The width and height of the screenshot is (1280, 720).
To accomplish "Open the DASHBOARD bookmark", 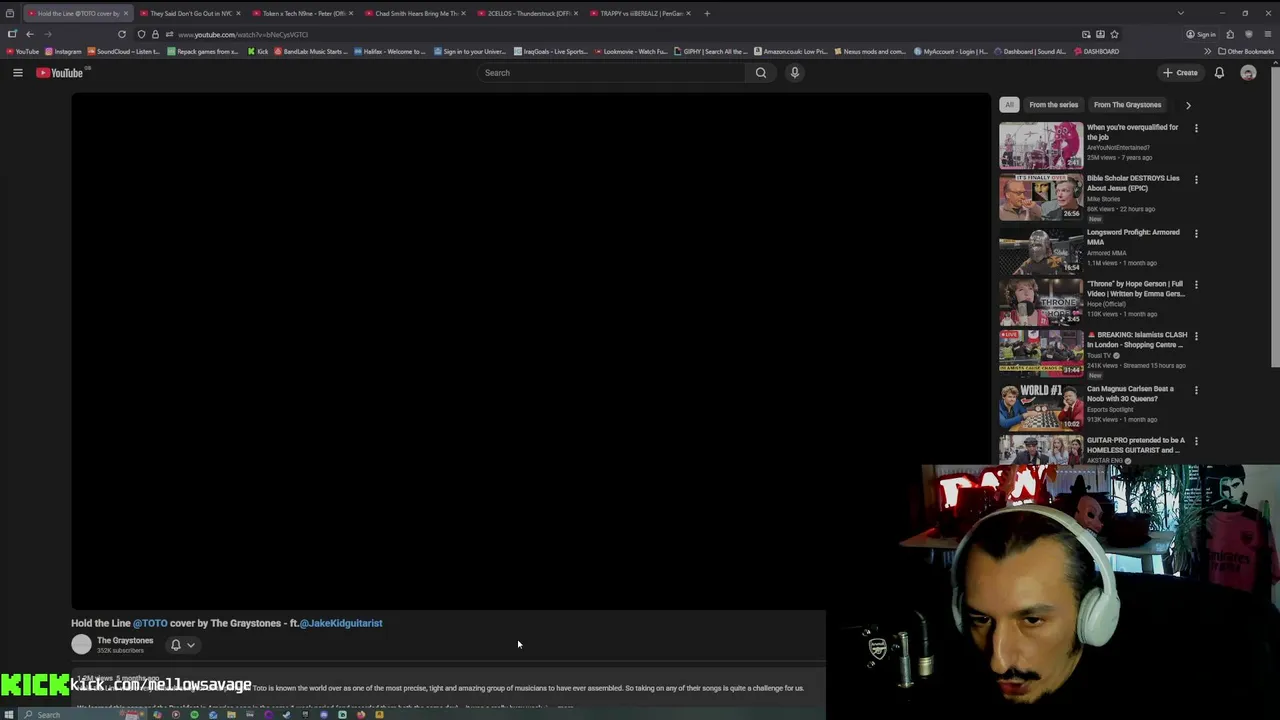I will click(1096, 51).
